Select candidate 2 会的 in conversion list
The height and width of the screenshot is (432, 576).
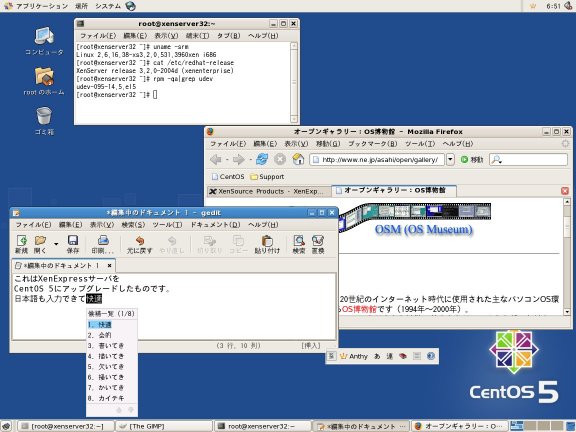(x=112, y=335)
